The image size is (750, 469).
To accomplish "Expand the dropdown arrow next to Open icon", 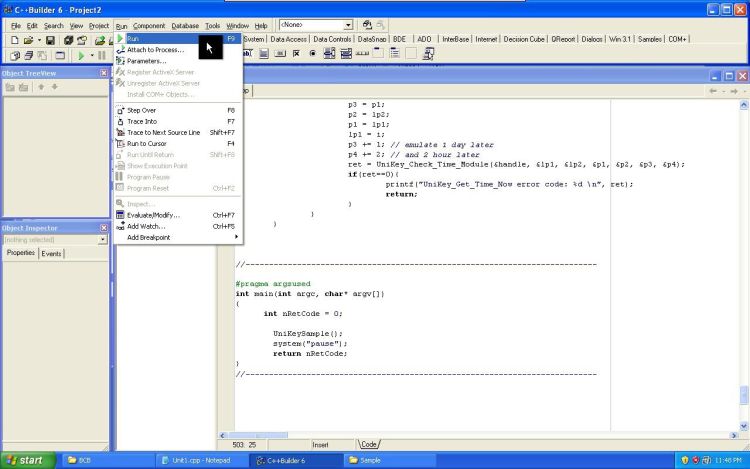I will [x=39, y=41].
